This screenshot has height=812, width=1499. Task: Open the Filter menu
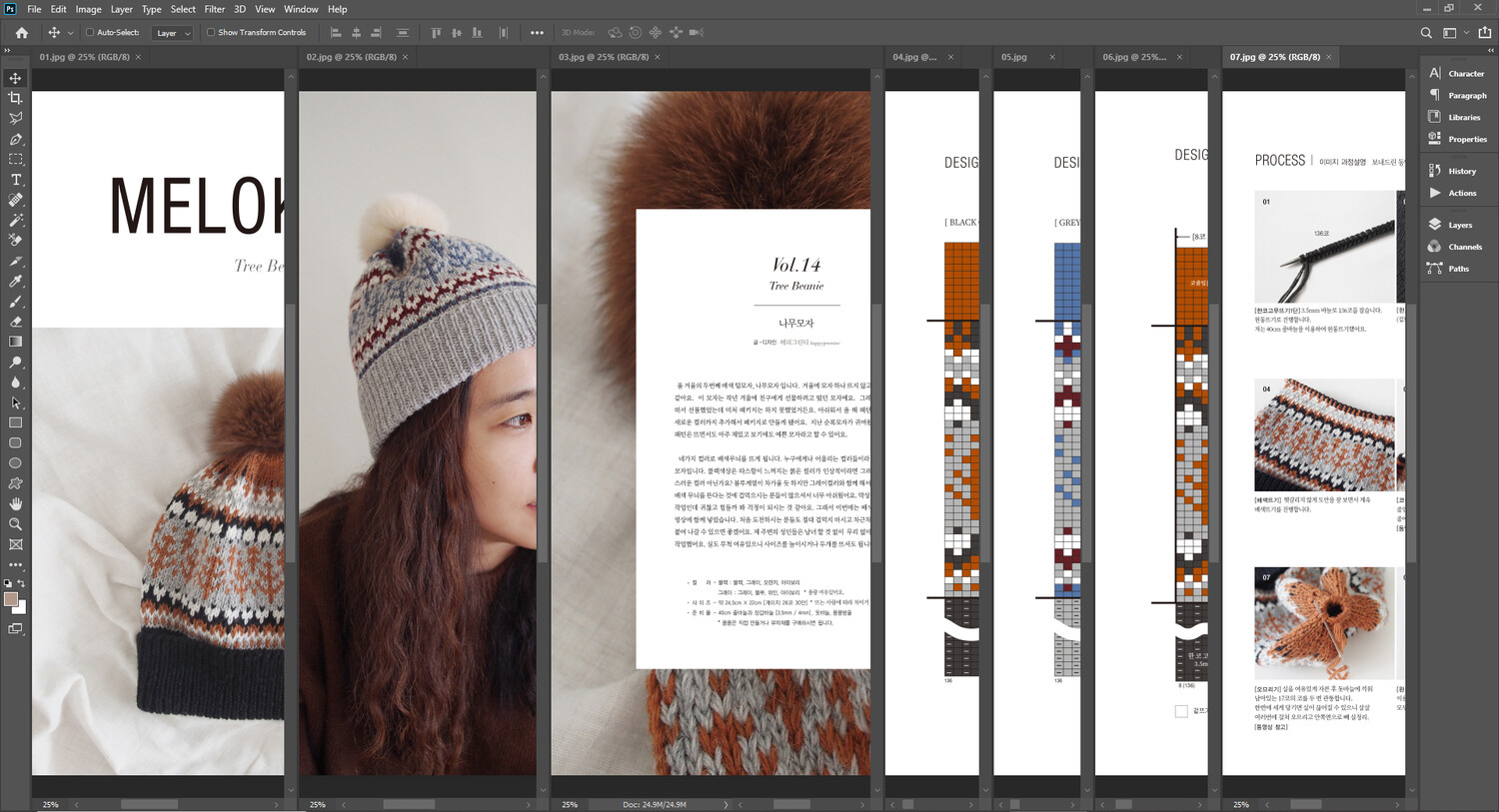click(x=214, y=9)
